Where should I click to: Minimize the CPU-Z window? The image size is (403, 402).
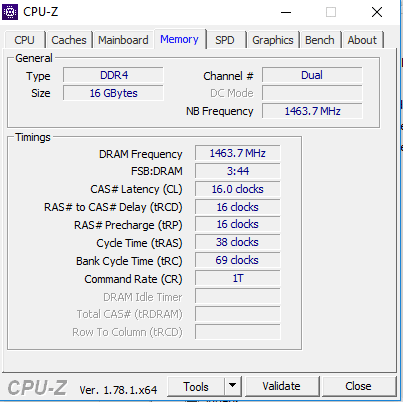coord(286,12)
